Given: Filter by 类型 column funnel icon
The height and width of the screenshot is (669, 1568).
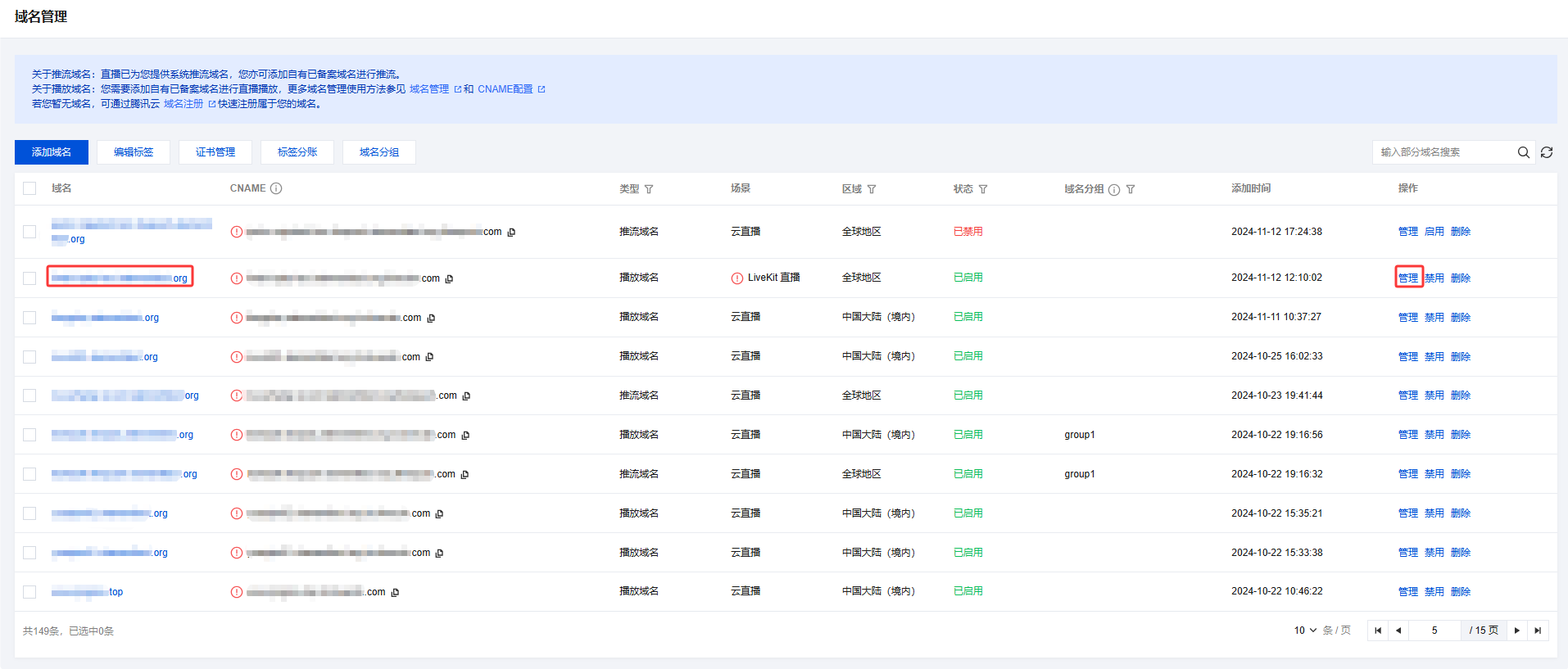Looking at the screenshot, I should tap(649, 189).
